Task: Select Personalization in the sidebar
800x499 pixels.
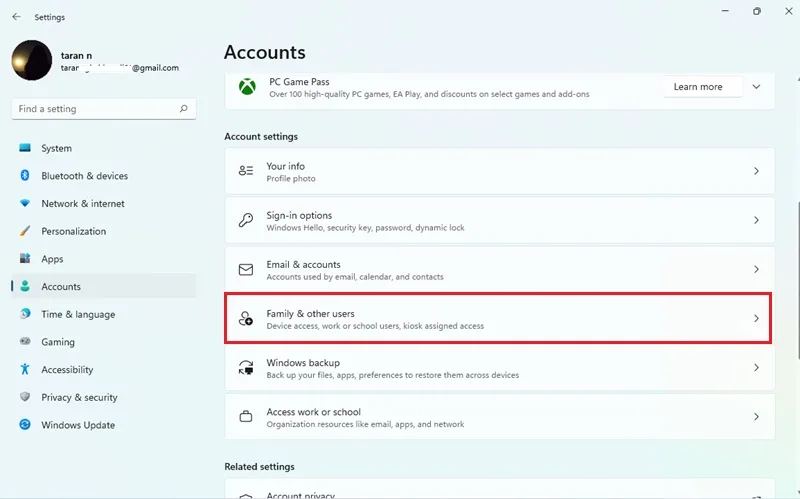Action: click(104, 231)
